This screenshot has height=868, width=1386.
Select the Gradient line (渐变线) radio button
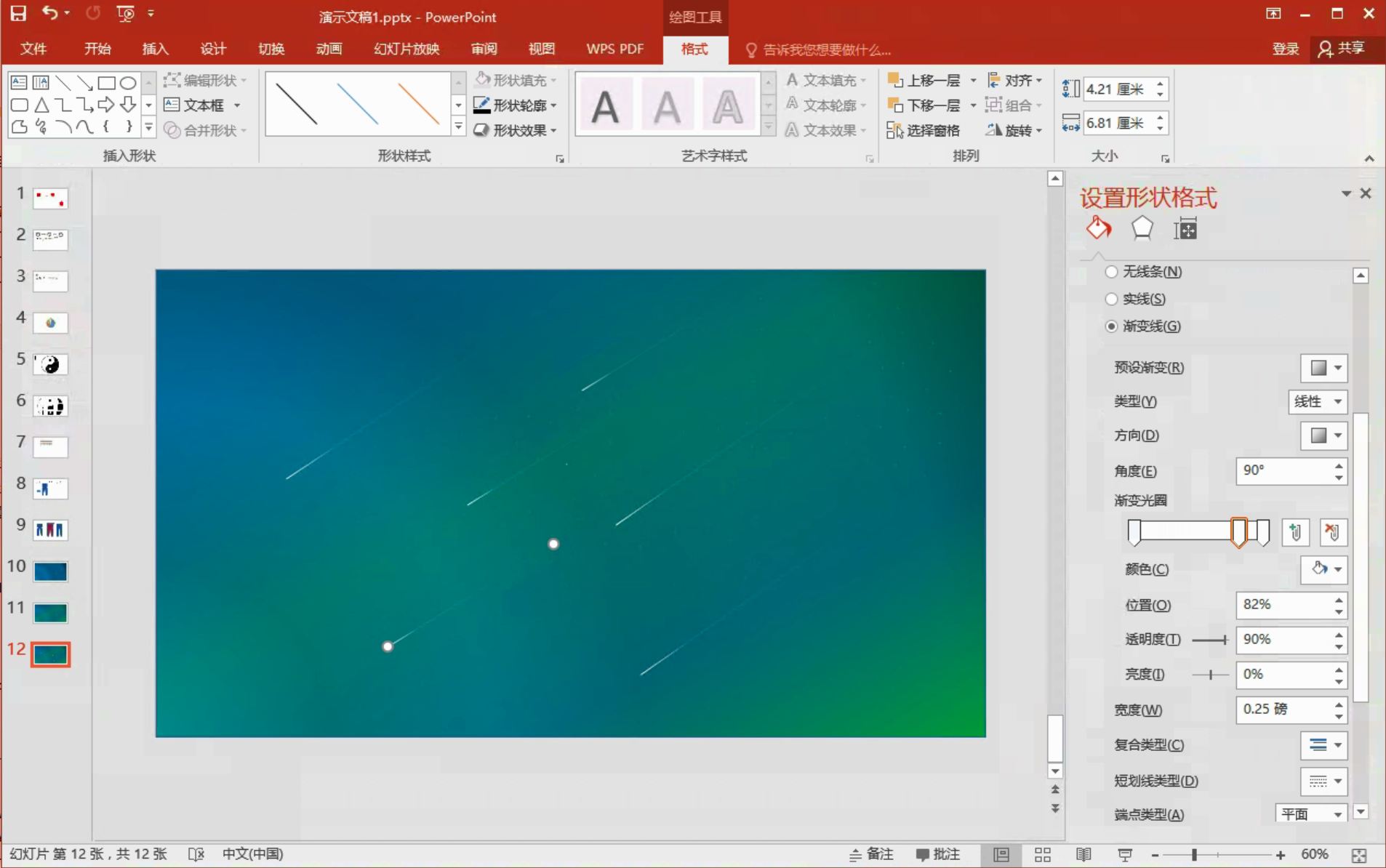tap(1111, 326)
